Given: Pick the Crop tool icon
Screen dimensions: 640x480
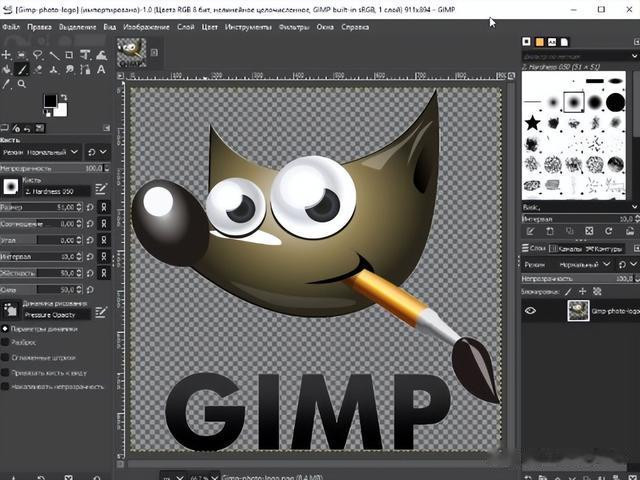Looking at the screenshot, I should coord(69,55).
